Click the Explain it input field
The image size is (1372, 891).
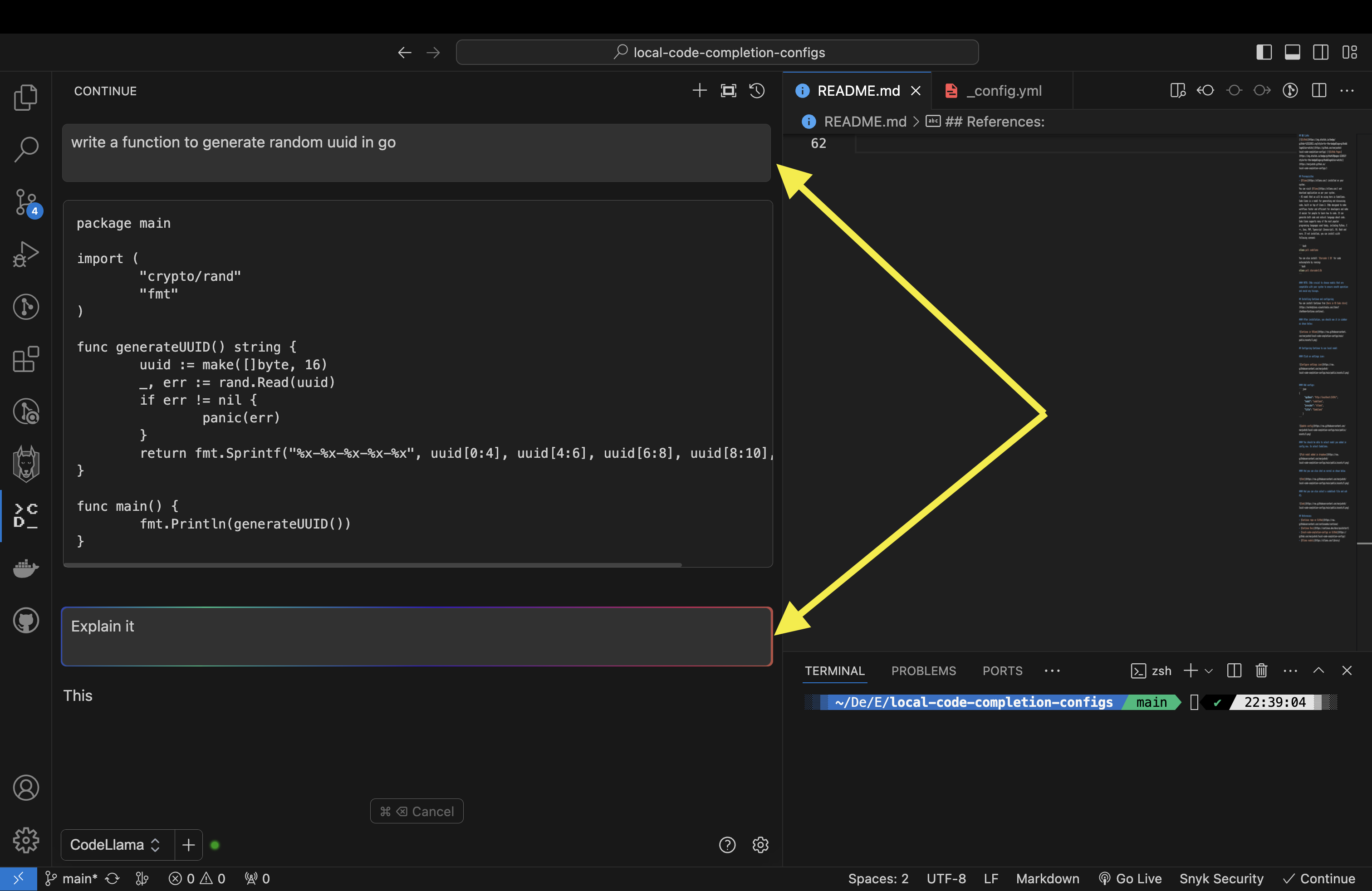(x=416, y=636)
